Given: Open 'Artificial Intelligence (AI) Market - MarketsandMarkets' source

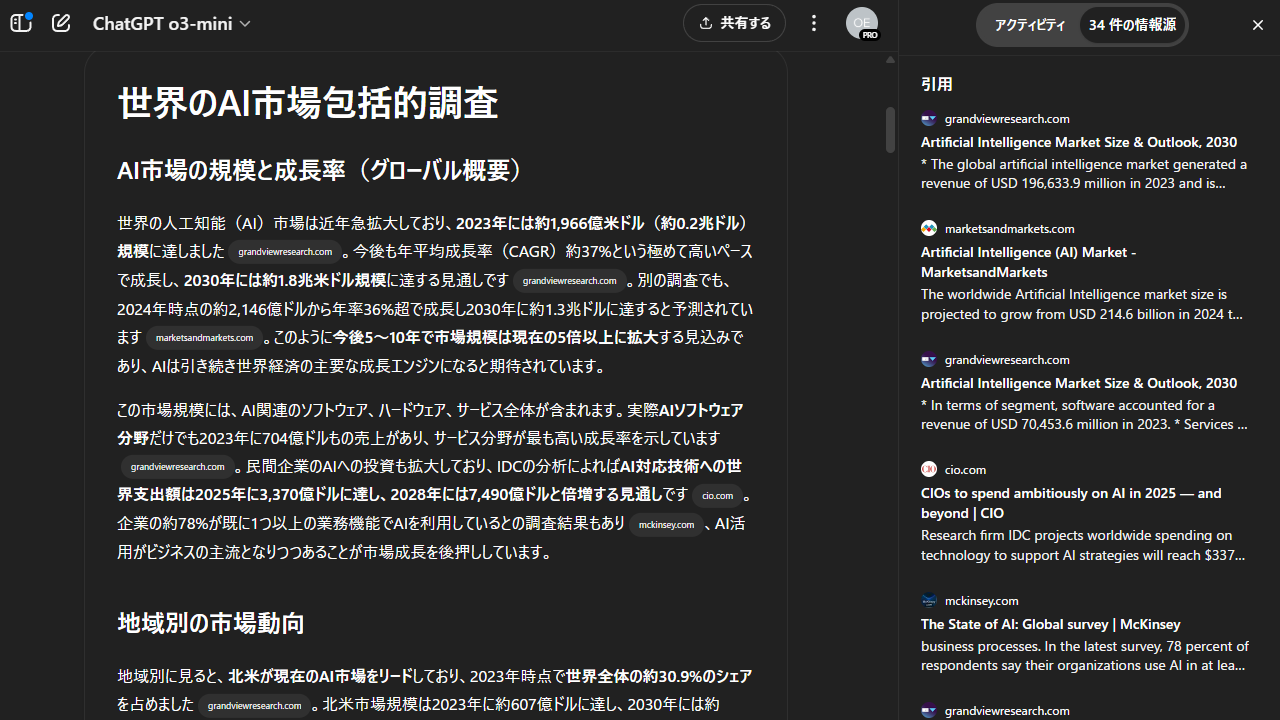Looking at the screenshot, I should [1028, 262].
